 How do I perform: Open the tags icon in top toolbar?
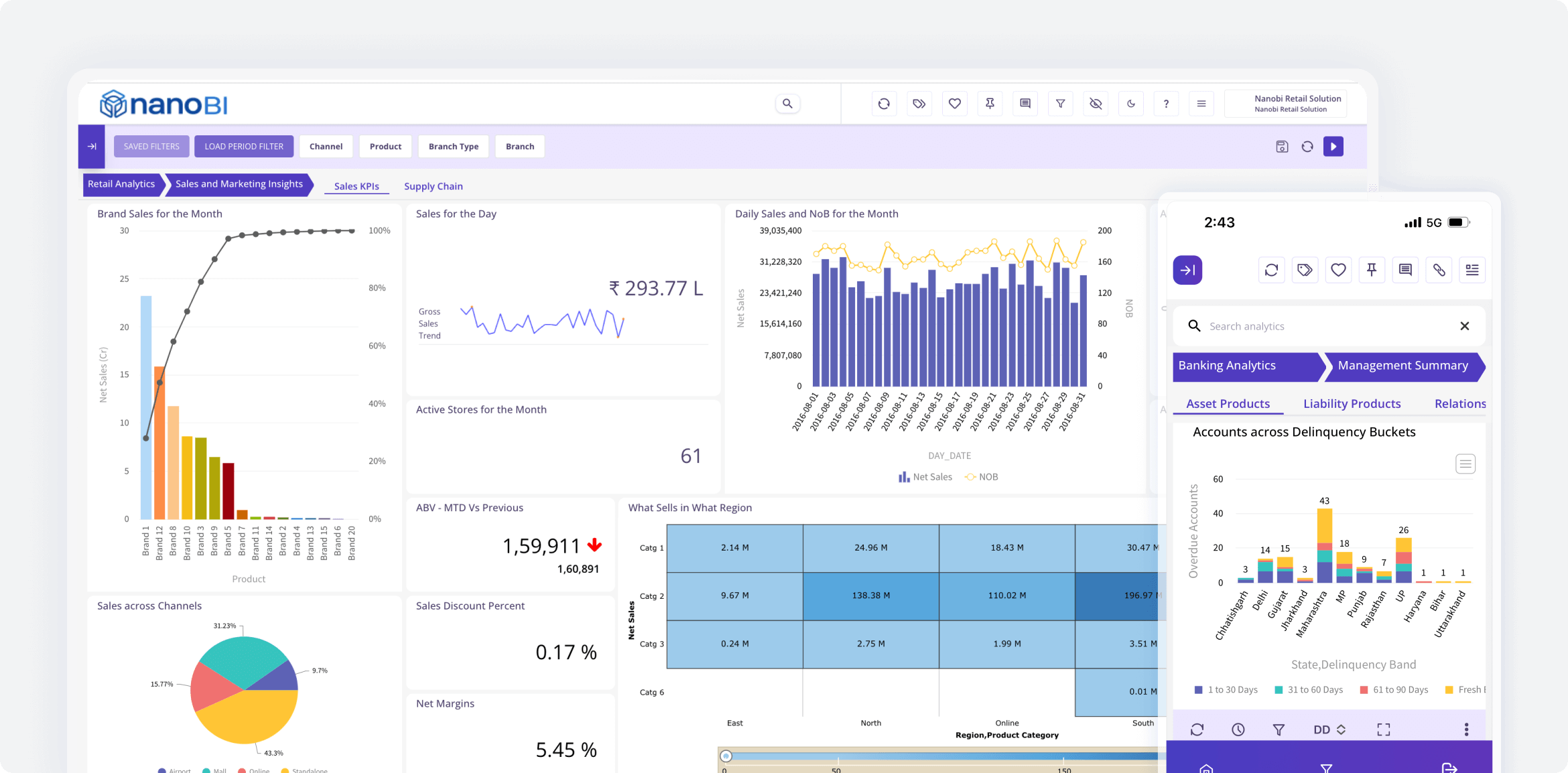point(919,104)
